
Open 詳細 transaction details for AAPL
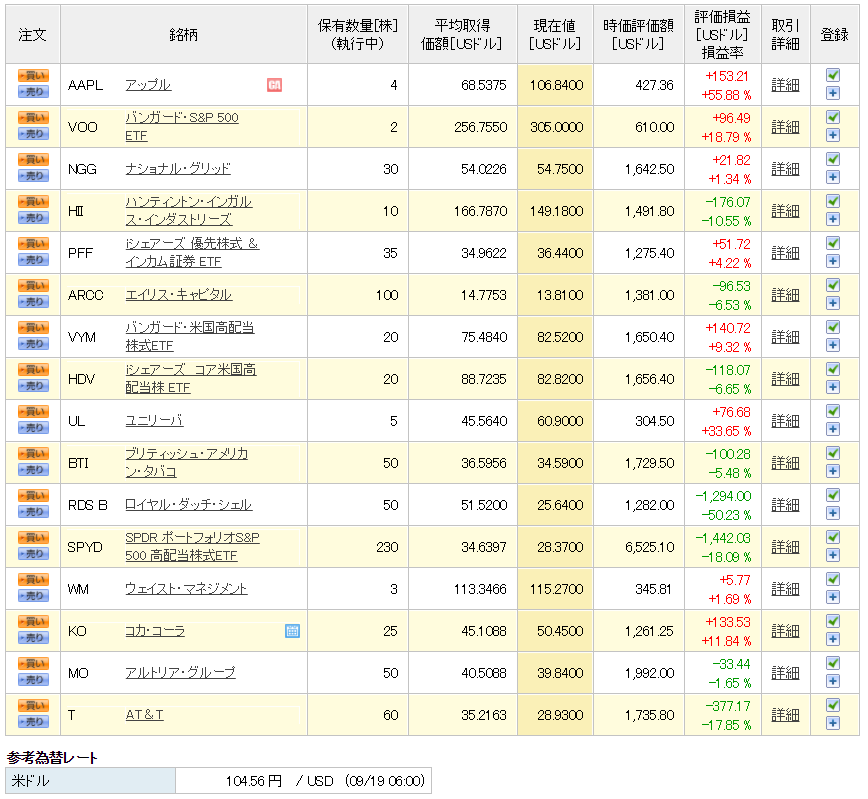pos(785,85)
